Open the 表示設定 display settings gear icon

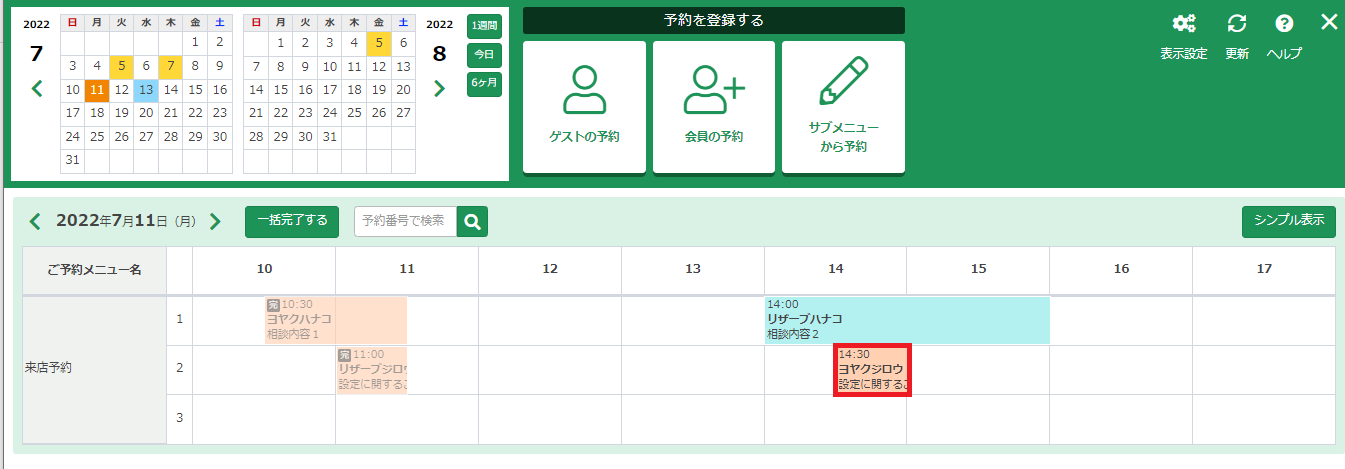1184,24
